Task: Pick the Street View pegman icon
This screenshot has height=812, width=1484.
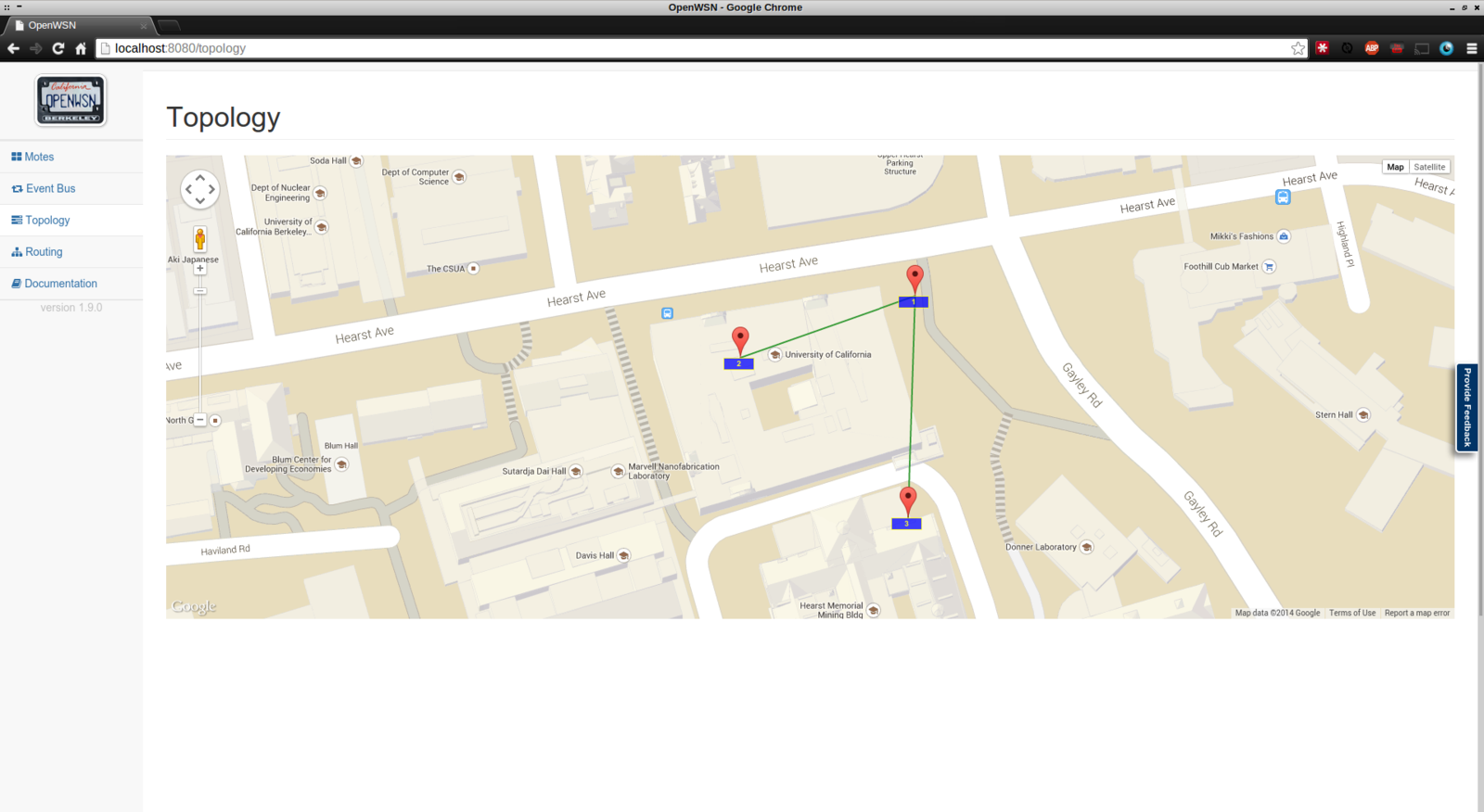Action: pos(199,239)
